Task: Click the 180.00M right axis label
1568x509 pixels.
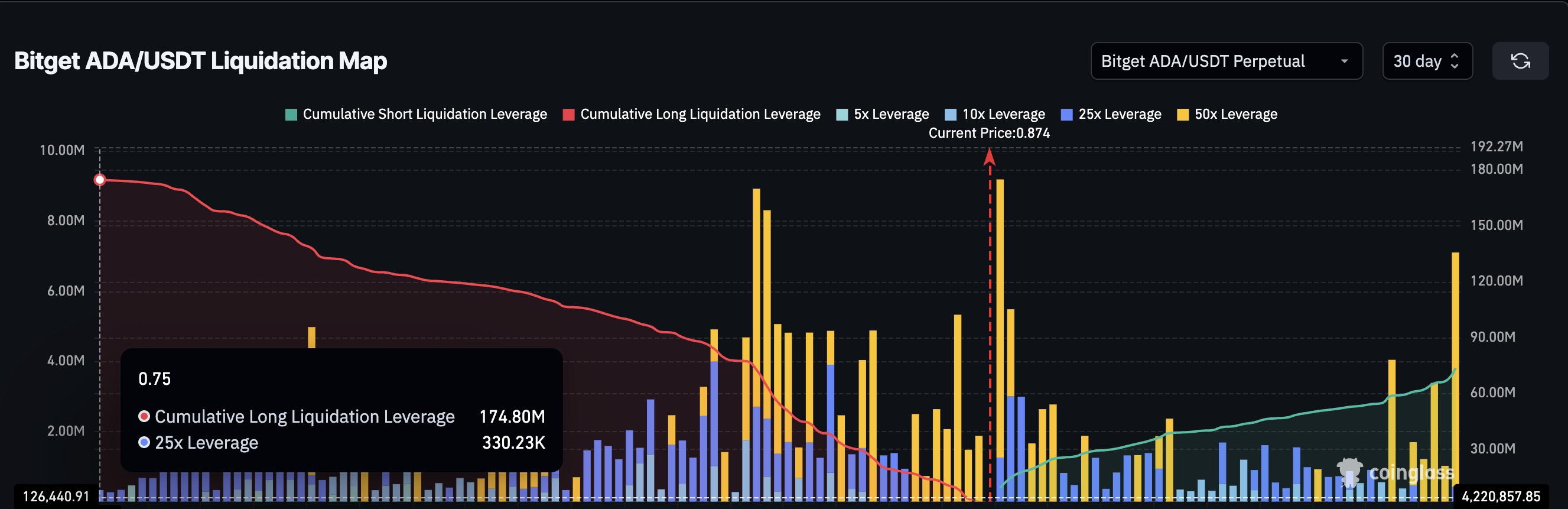Action: (1497, 168)
